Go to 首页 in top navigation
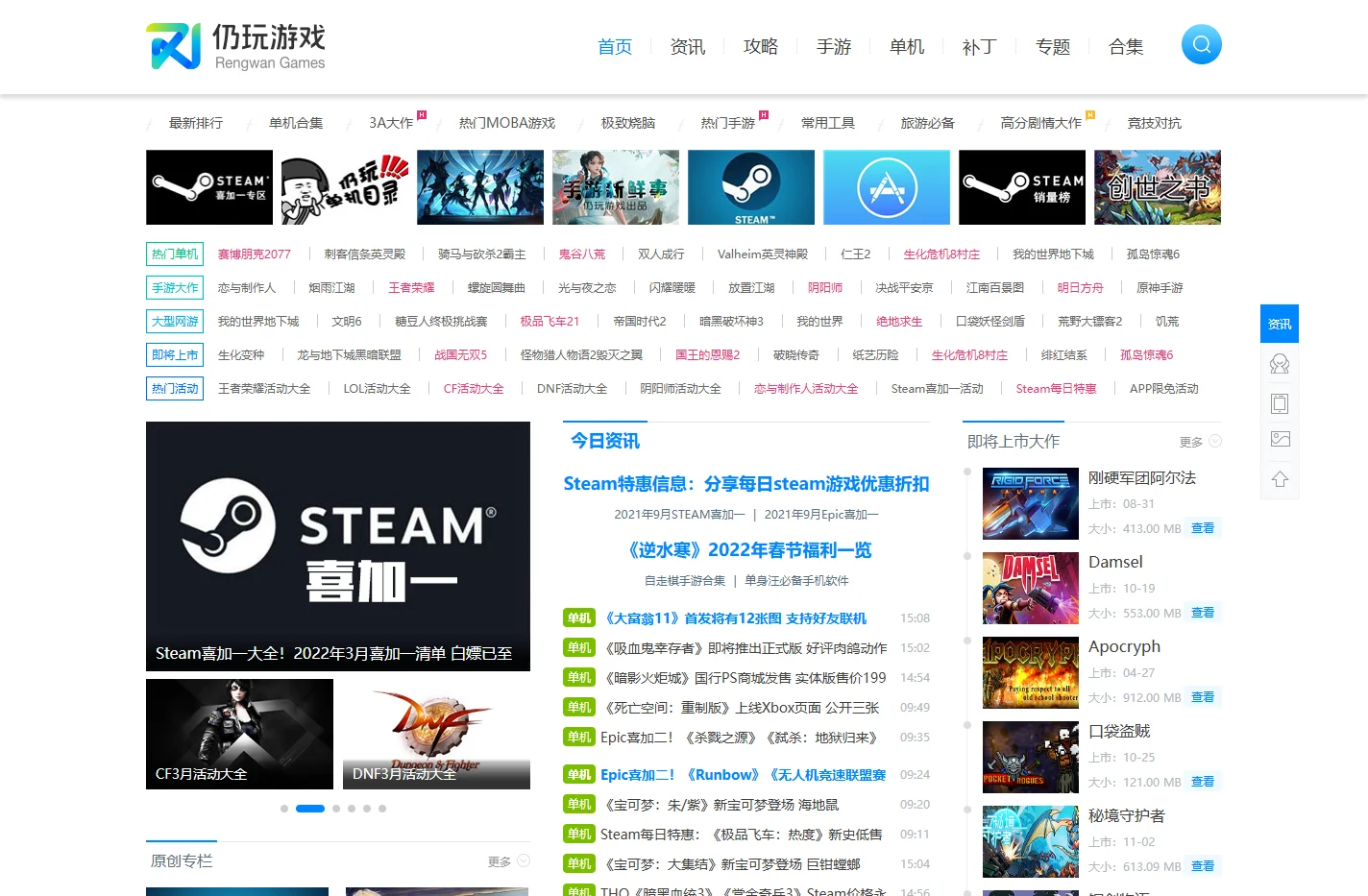Screen dimensions: 1368x896 point(615,46)
